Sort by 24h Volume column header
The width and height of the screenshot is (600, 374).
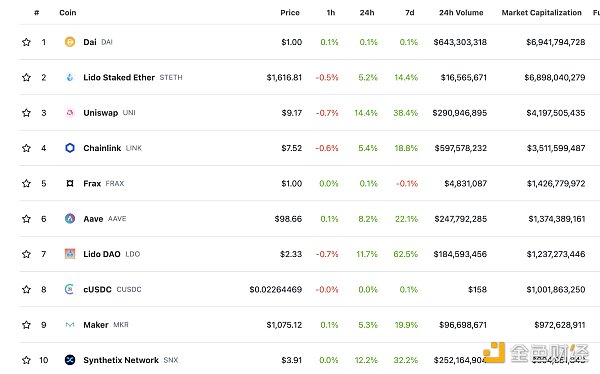coord(461,13)
